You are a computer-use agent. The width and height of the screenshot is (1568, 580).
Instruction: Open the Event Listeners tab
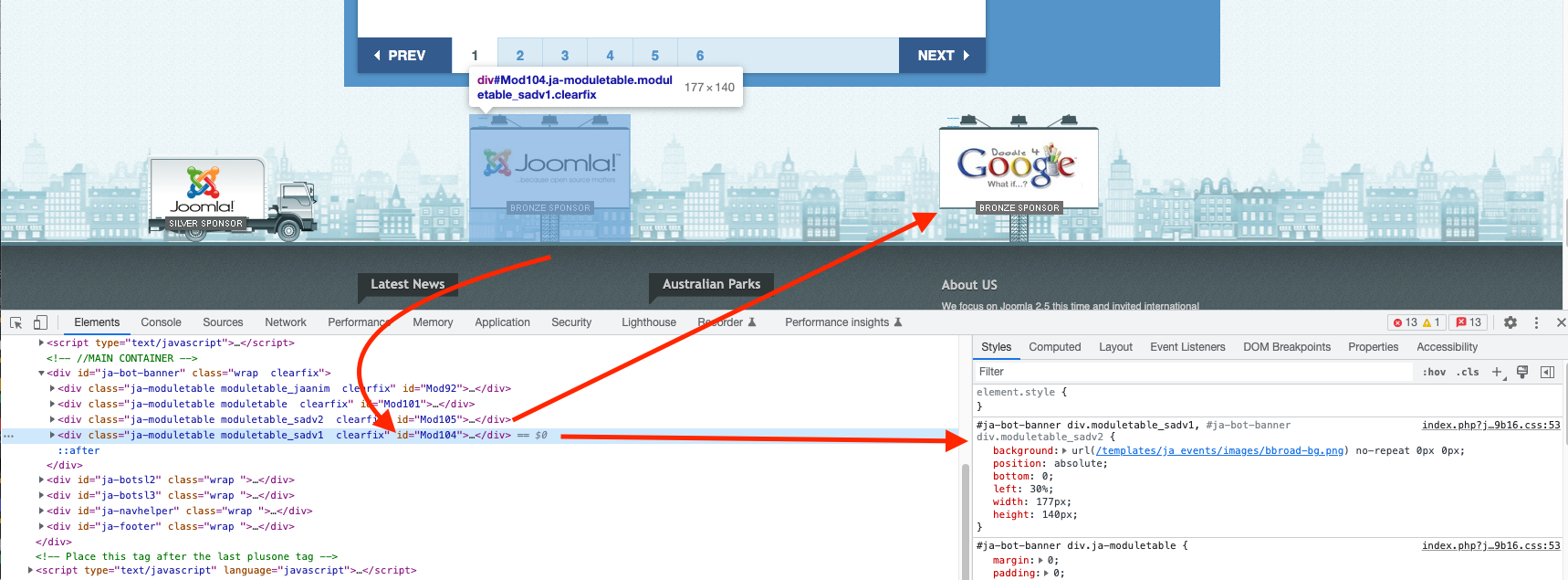point(1187,347)
